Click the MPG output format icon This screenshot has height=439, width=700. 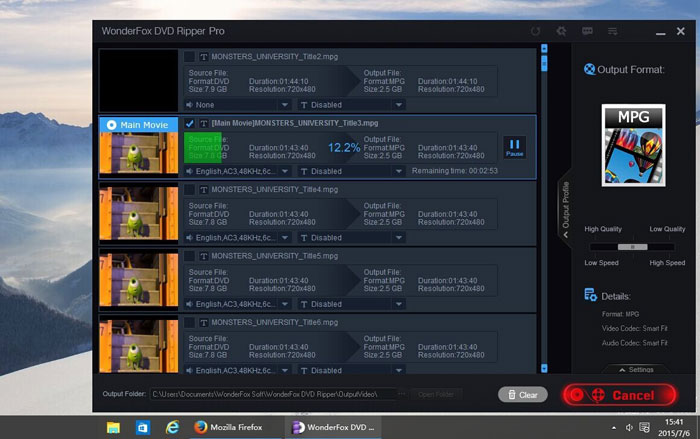coord(633,145)
